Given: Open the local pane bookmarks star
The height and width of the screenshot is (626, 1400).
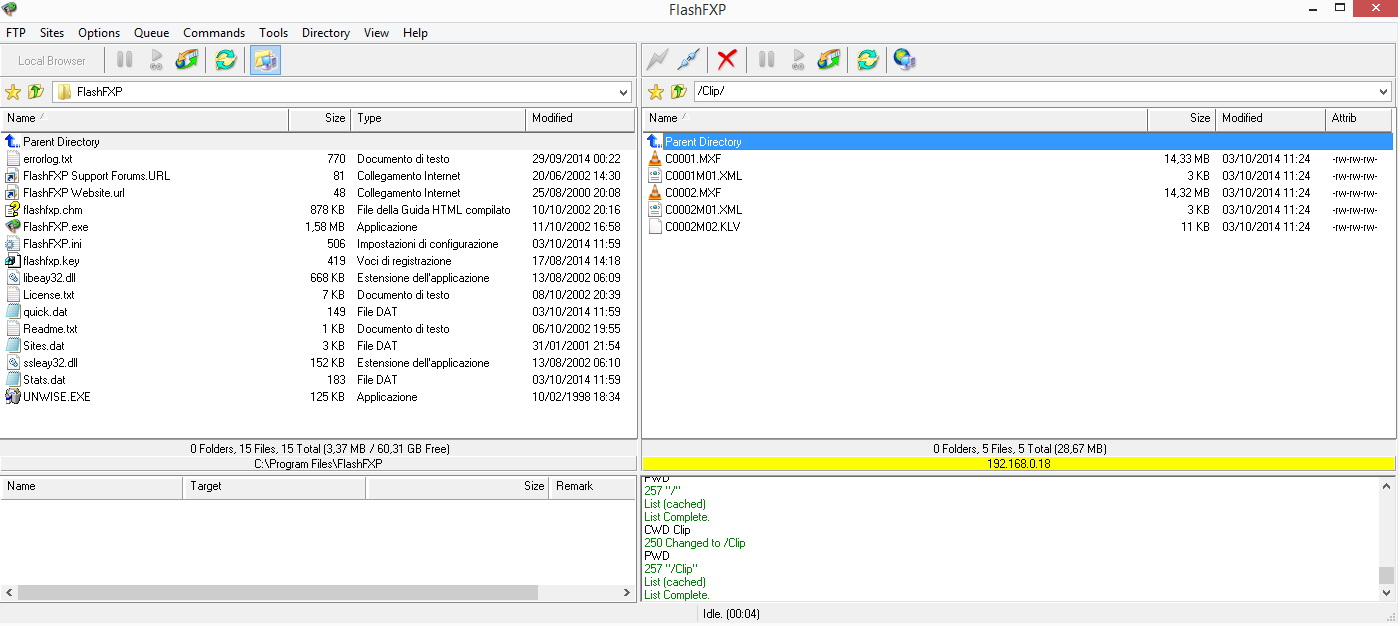Looking at the screenshot, I should (13, 92).
